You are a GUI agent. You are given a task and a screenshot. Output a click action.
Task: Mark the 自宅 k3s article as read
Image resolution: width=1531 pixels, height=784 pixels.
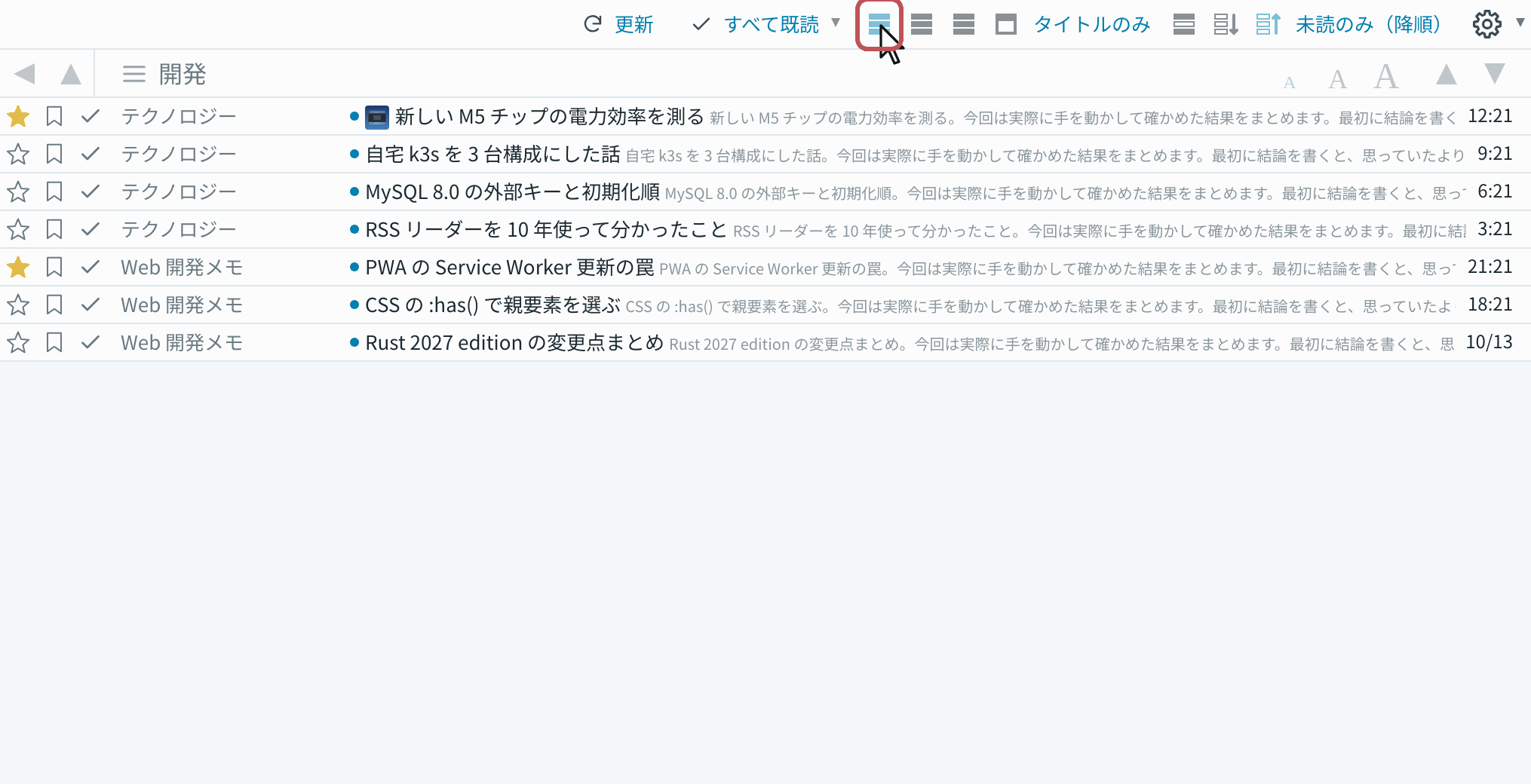point(91,154)
